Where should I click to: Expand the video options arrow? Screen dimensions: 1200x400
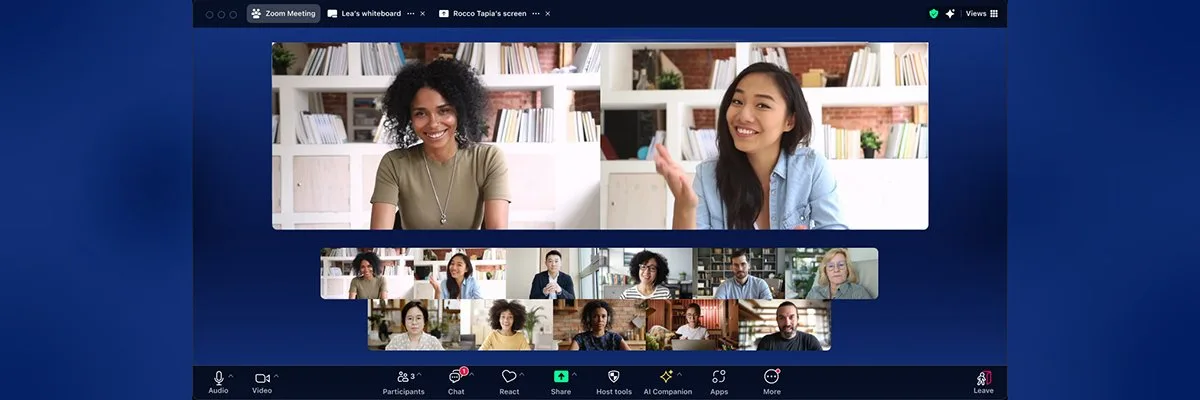[x=277, y=376]
